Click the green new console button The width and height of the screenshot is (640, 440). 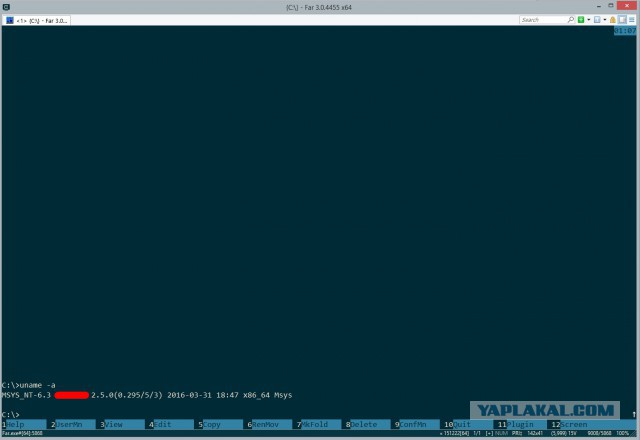[581, 20]
